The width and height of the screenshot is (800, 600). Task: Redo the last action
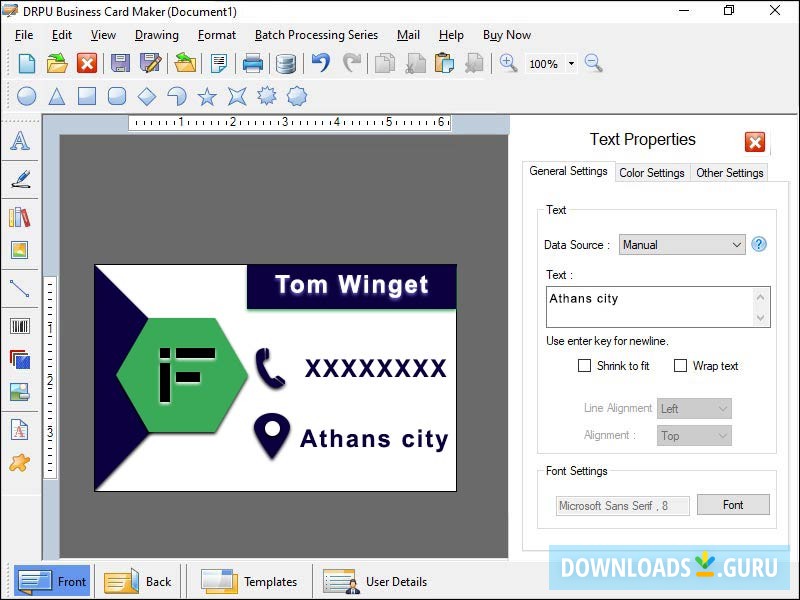[352, 64]
